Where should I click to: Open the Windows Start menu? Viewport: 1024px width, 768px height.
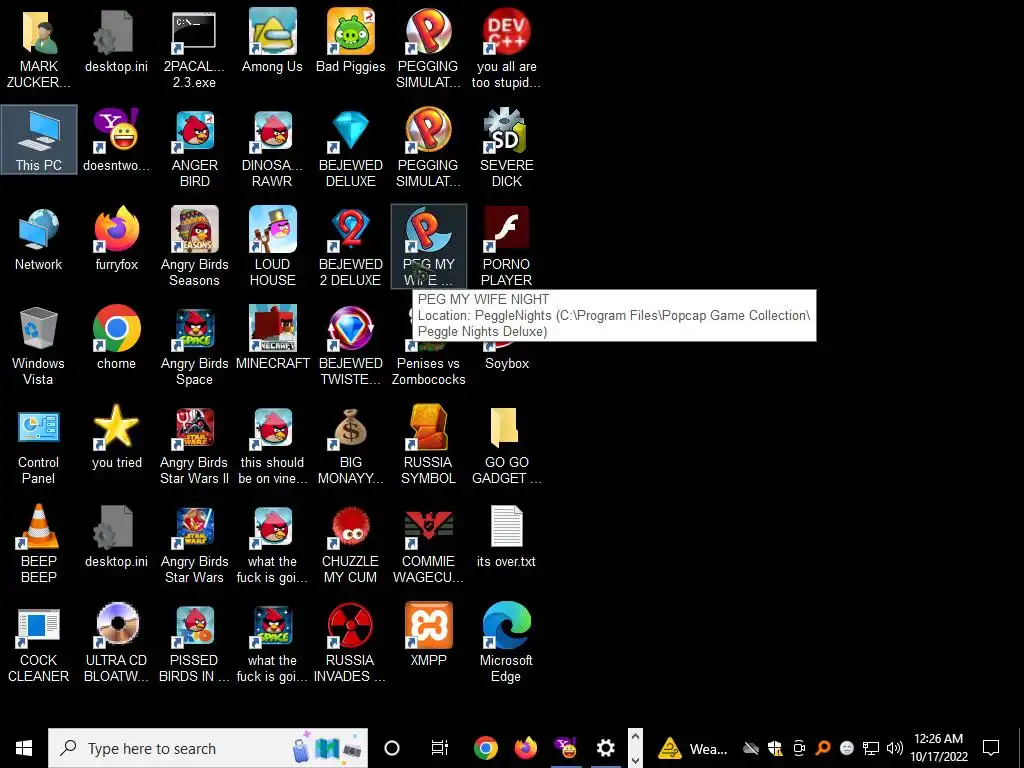(x=24, y=748)
